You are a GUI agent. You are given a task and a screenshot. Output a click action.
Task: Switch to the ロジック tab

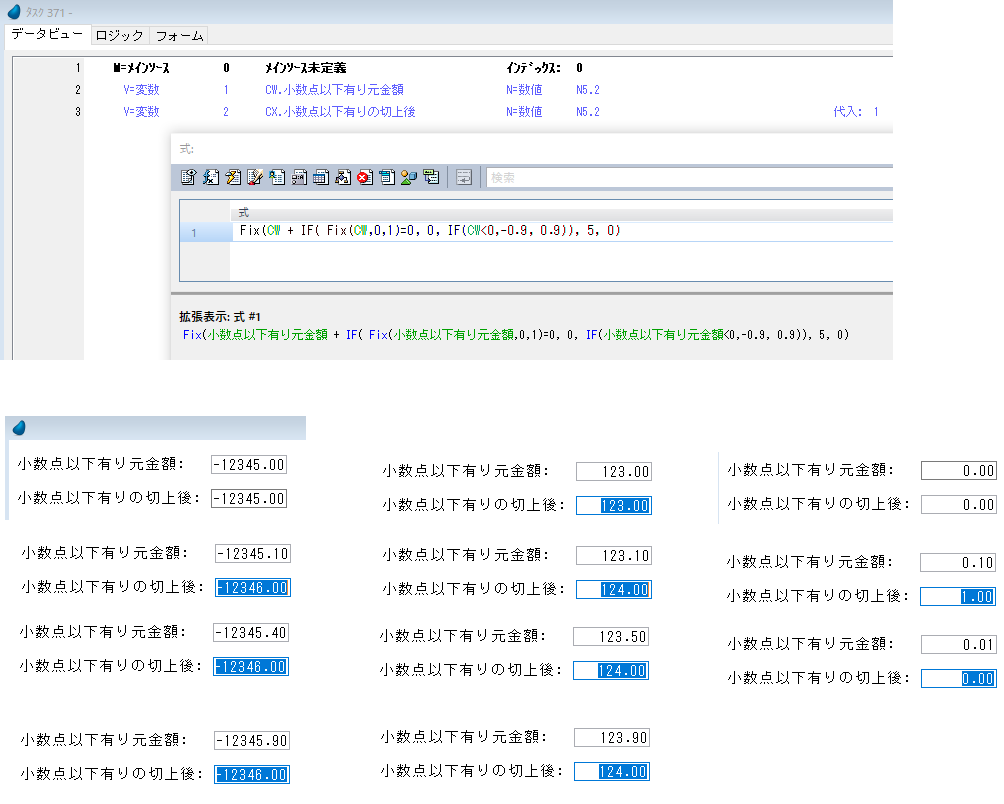click(119, 36)
